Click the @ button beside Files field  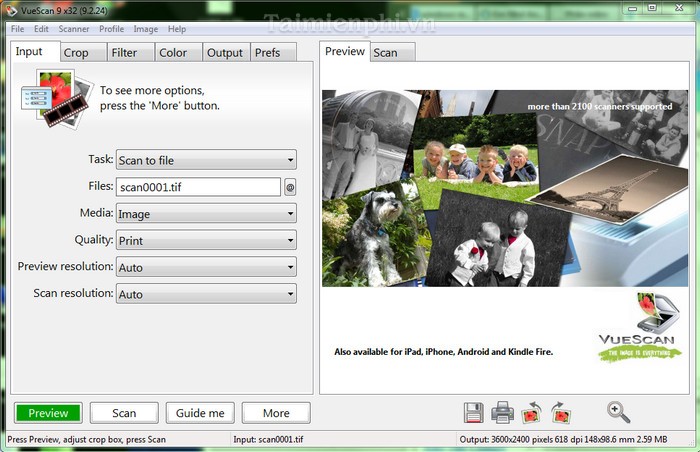click(x=290, y=187)
